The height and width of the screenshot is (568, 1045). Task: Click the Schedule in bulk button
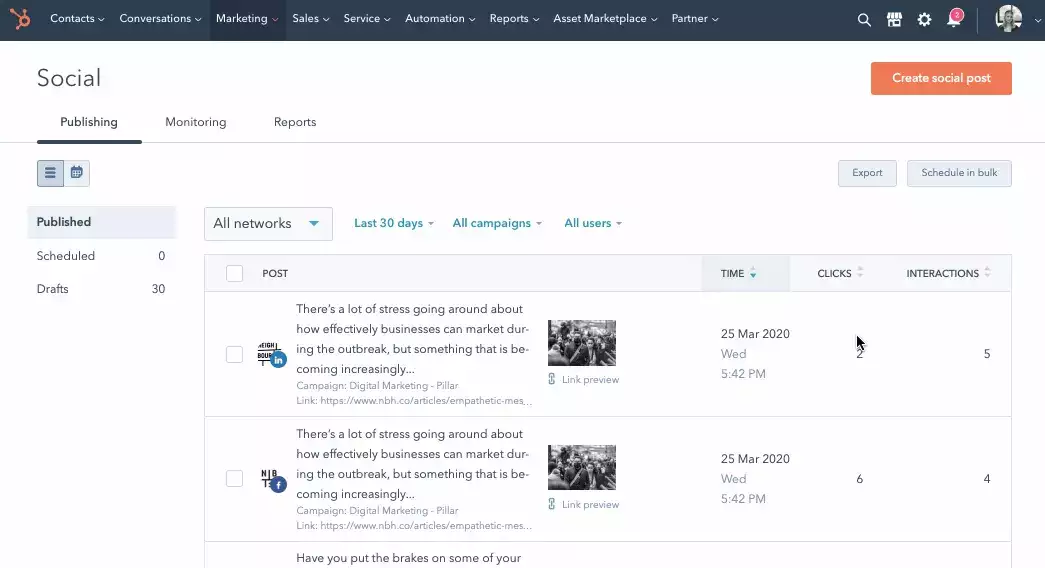[958, 173]
